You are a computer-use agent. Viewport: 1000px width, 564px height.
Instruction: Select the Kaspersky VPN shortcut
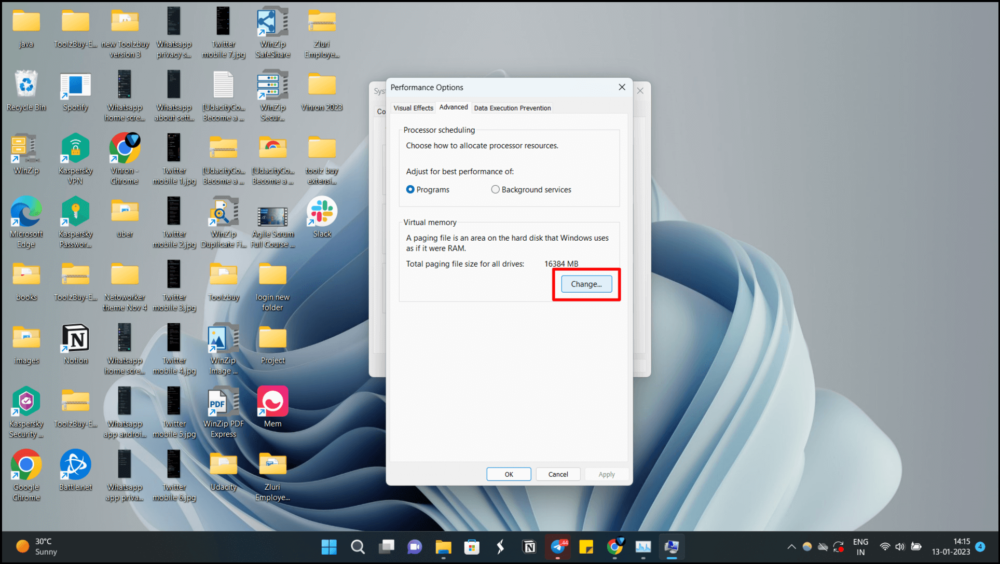(x=75, y=159)
